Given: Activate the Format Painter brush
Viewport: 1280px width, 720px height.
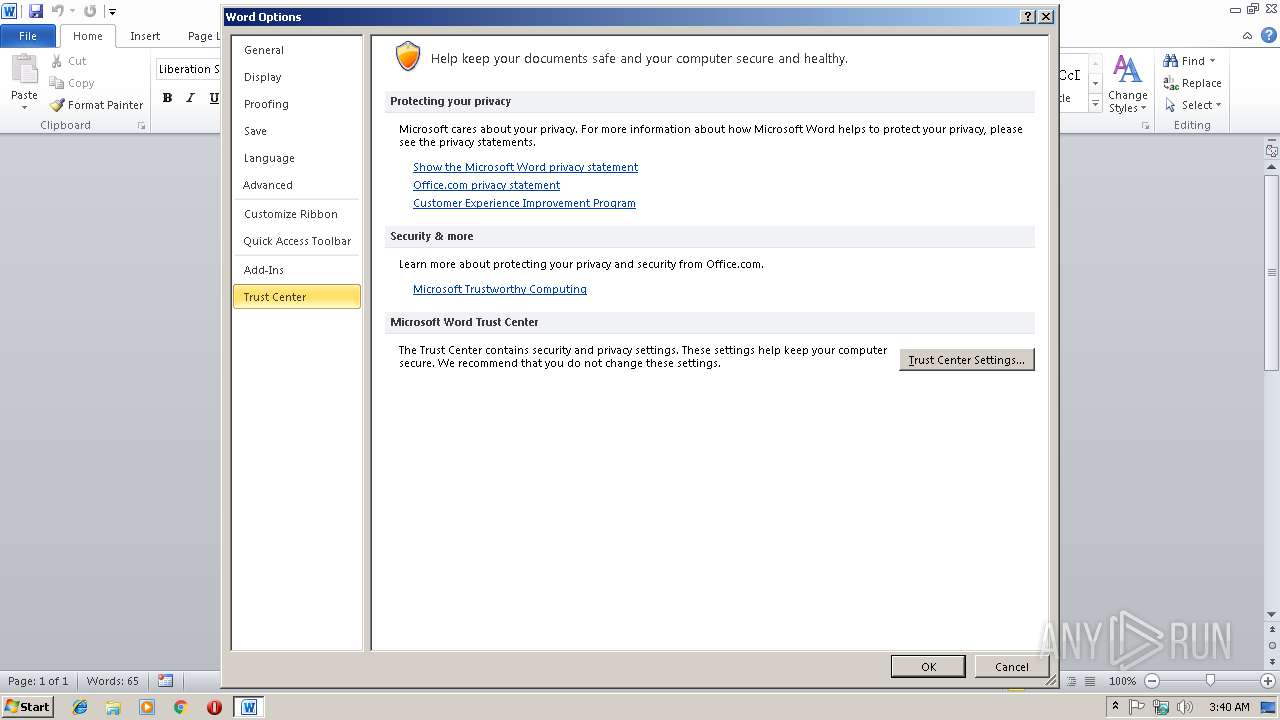Looking at the screenshot, I should [x=57, y=105].
